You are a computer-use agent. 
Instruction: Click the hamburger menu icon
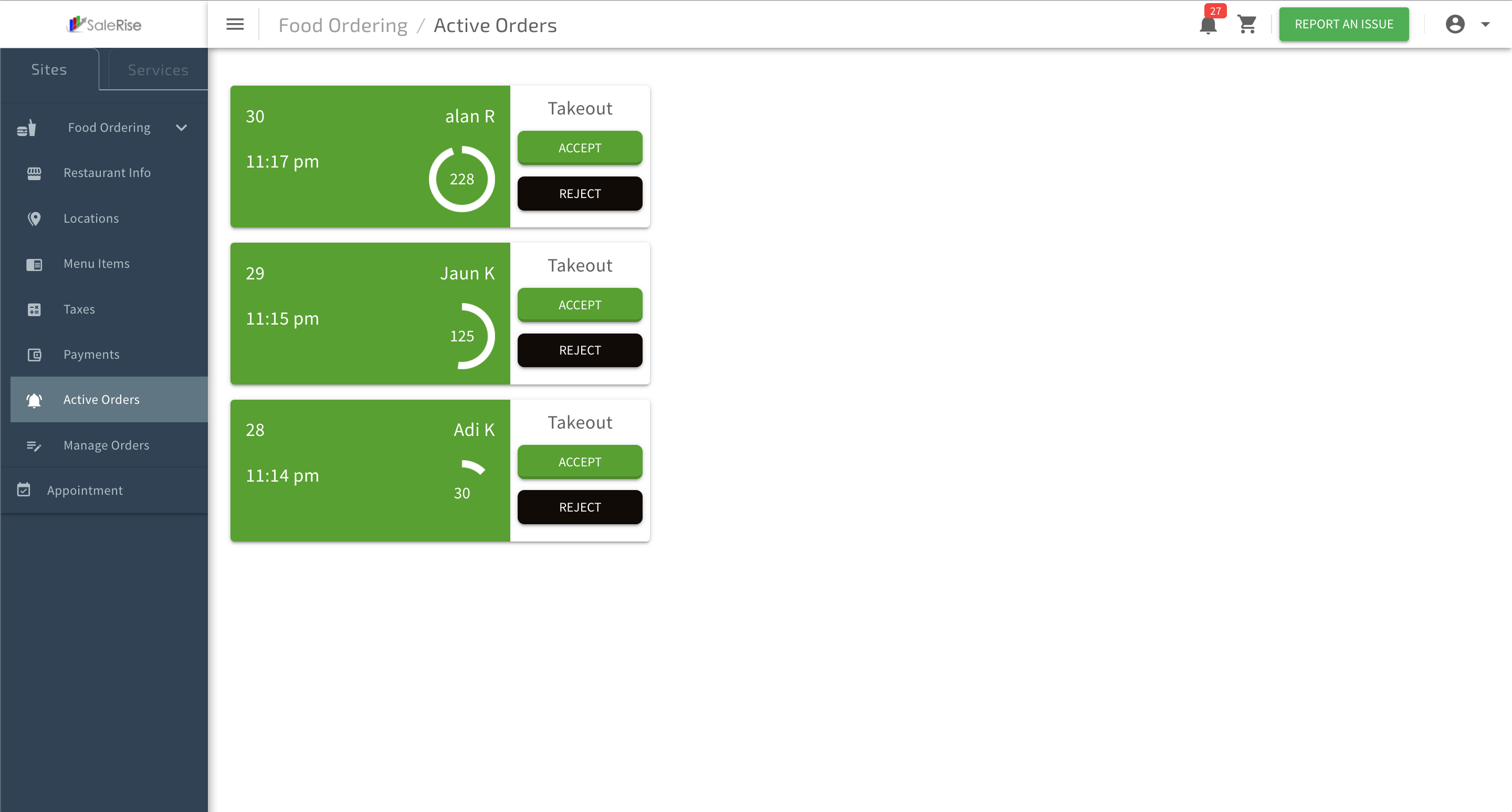pyautogui.click(x=235, y=24)
